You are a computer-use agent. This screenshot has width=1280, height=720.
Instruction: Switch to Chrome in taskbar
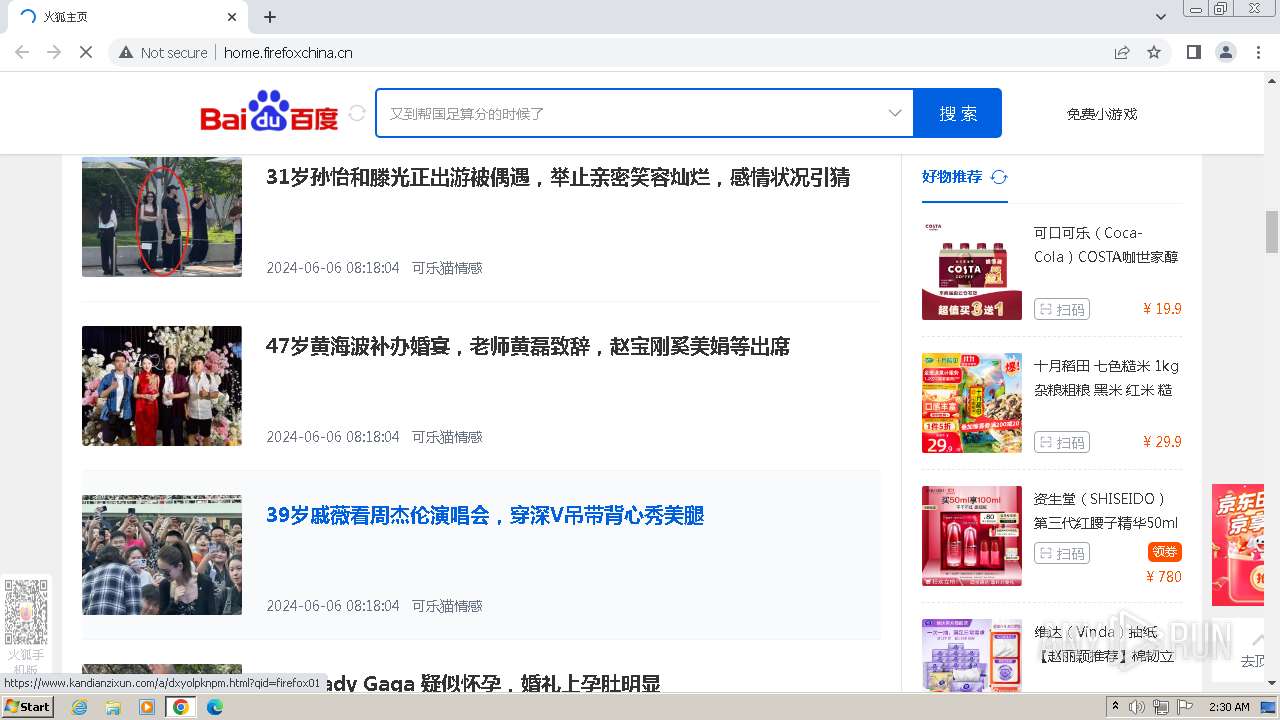[x=181, y=707]
